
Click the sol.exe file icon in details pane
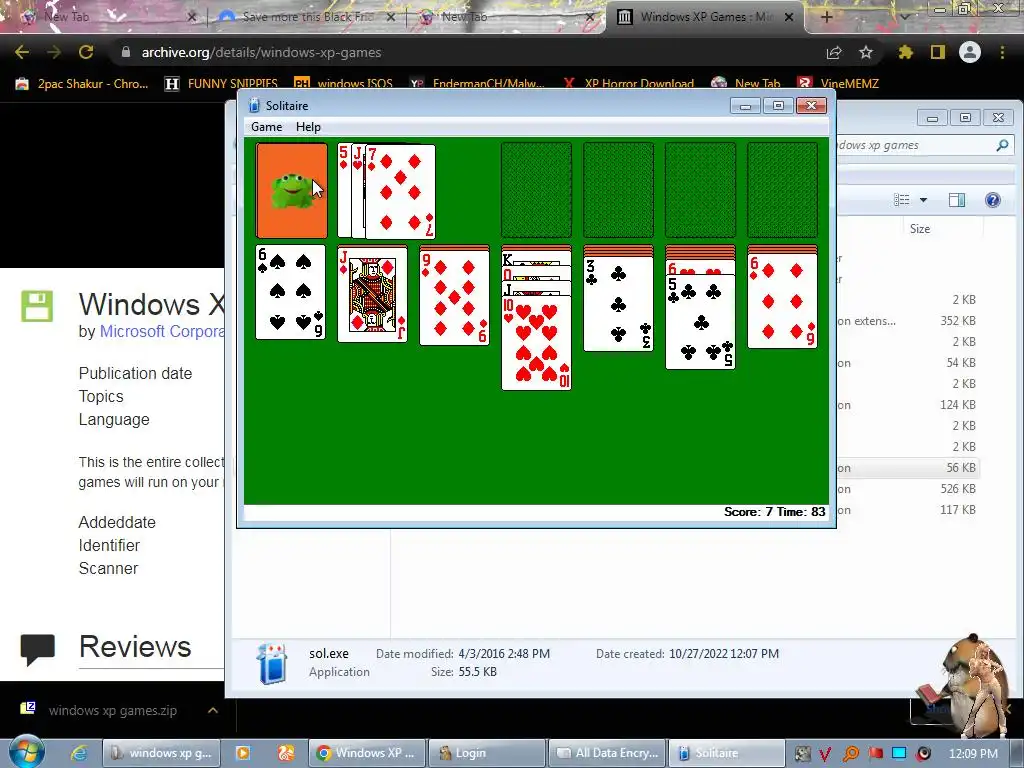[x=272, y=664]
